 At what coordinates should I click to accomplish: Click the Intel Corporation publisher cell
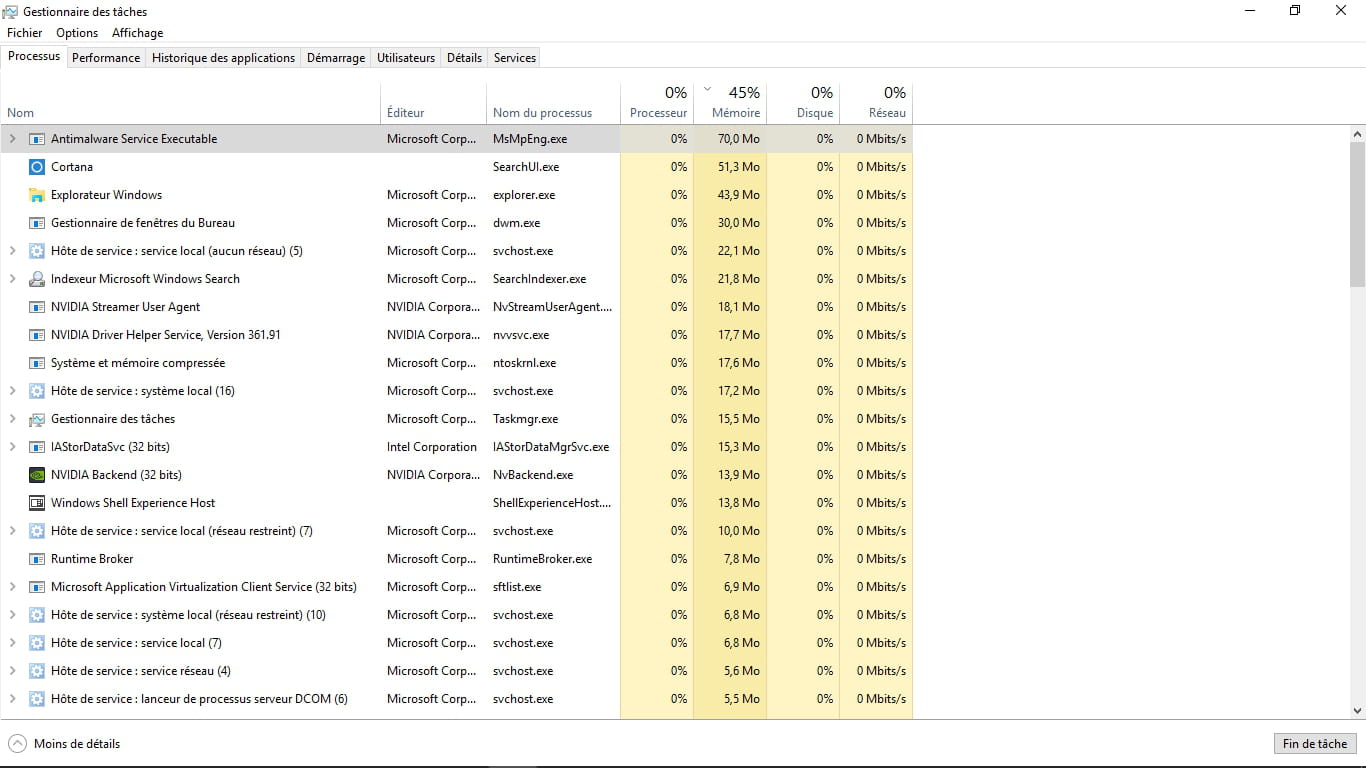tap(432, 447)
